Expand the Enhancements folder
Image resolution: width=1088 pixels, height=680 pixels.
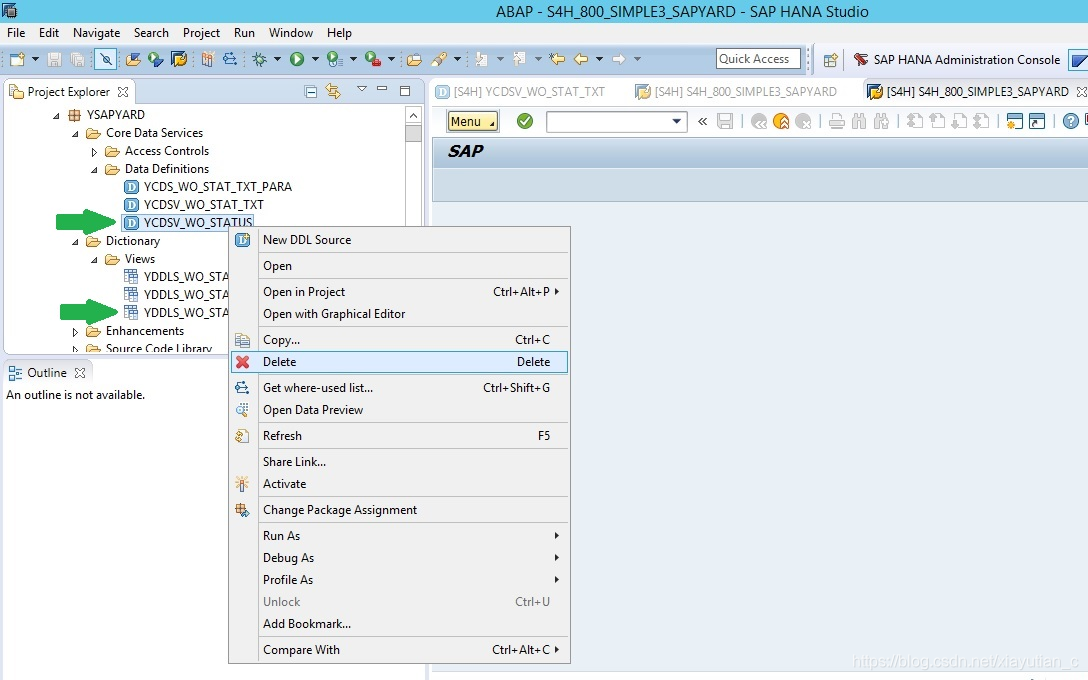click(76, 332)
